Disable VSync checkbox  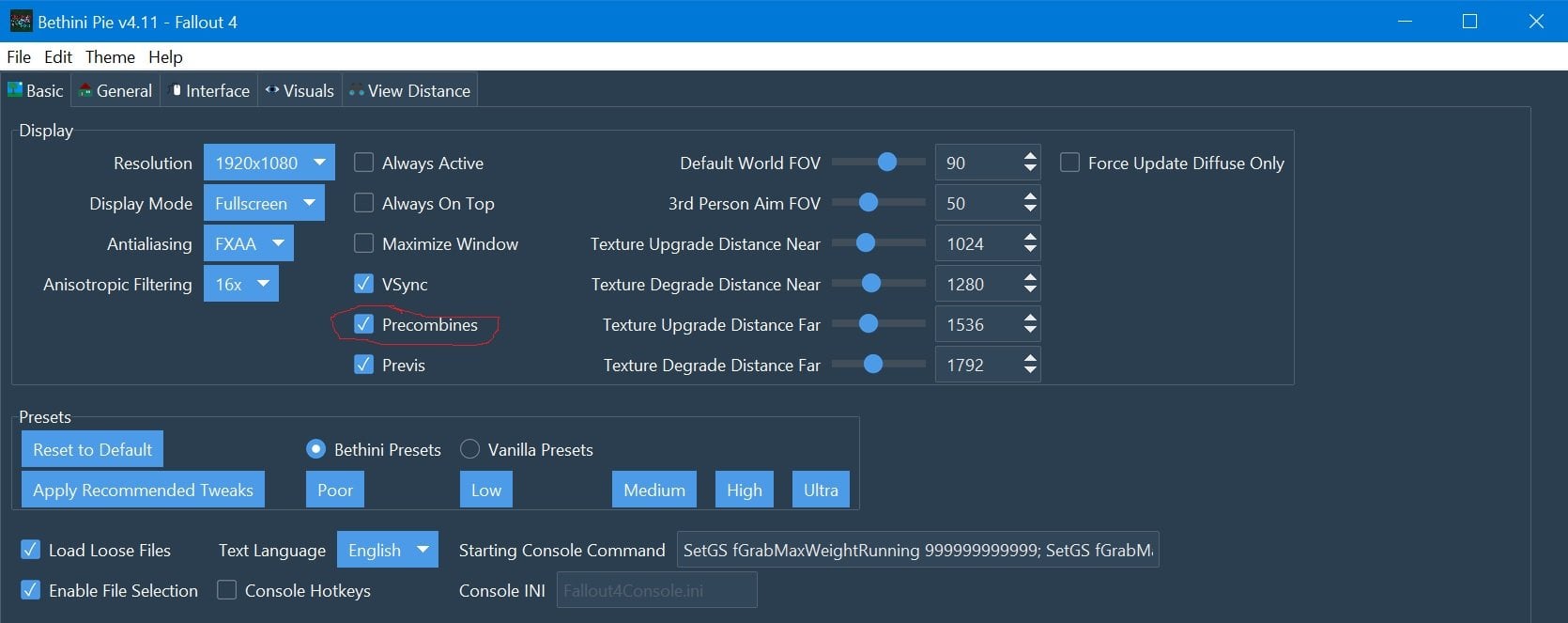point(363,284)
